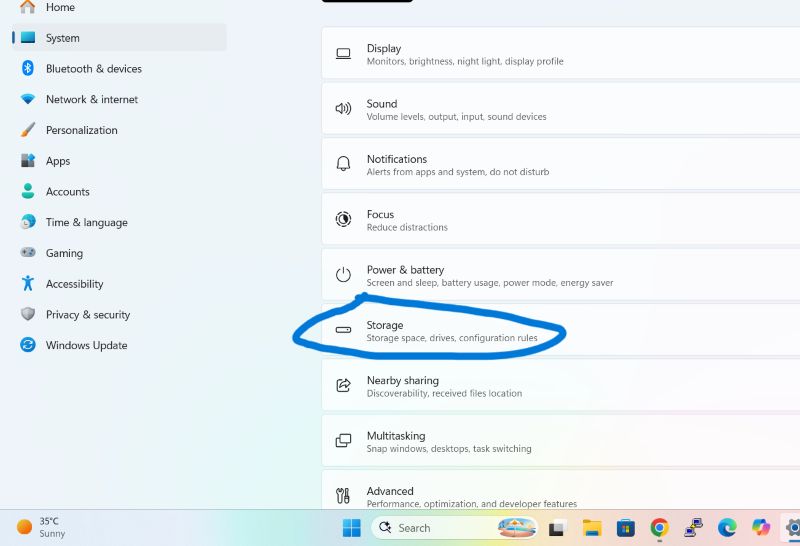Open the Windows Start button
The width and height of the screenshot is (800, 546).
(x=352, y=528)
